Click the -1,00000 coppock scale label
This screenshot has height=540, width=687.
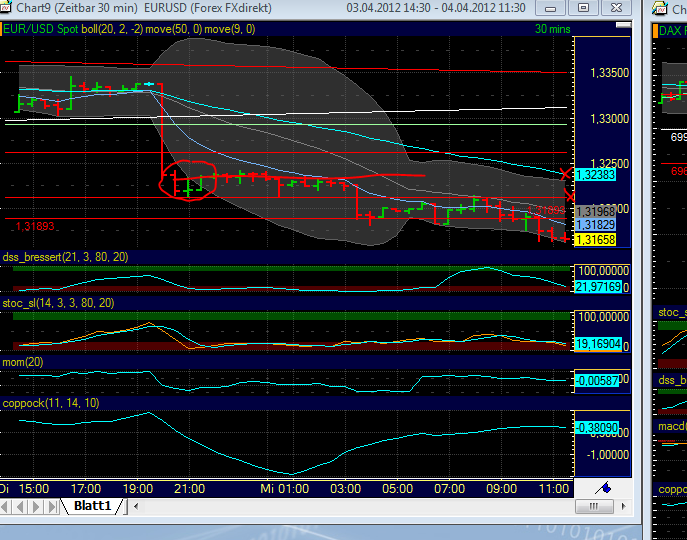[608, 455]
